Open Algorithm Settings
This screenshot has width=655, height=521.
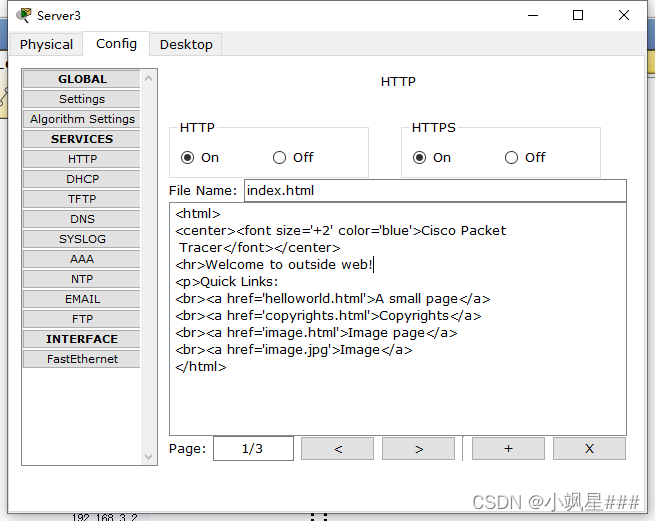[82, 119]
